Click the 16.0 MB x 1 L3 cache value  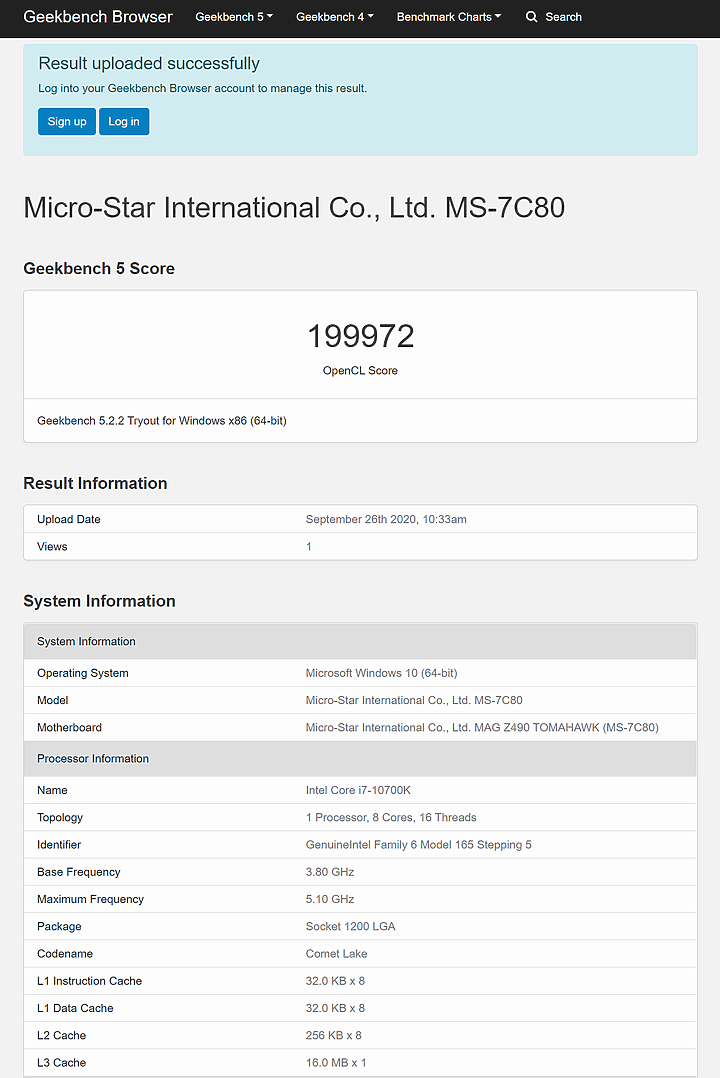[336, 1062]
